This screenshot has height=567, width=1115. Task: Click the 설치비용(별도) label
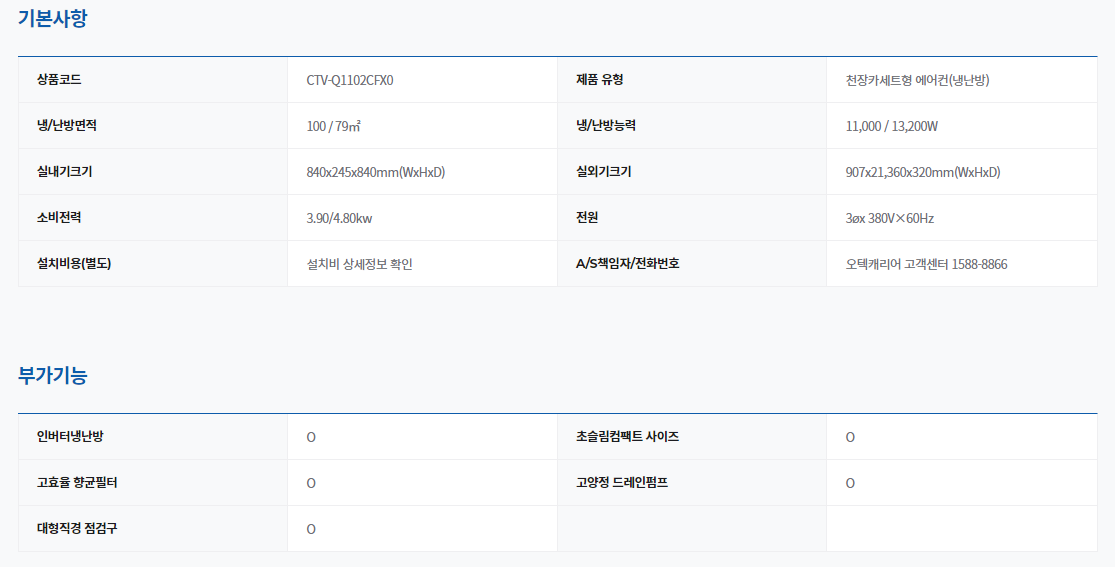tap(74, 264)
